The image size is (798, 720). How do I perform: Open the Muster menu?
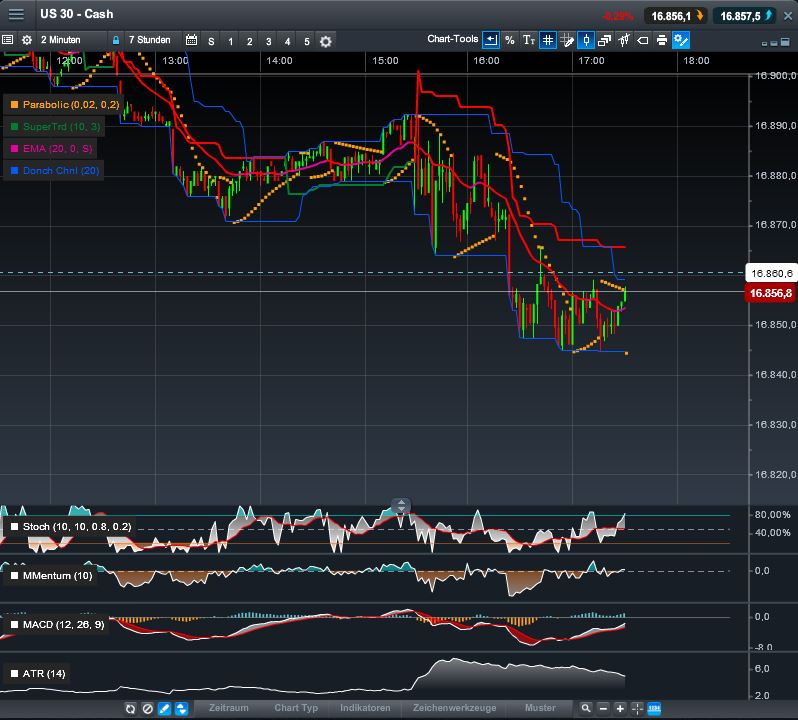540,708
